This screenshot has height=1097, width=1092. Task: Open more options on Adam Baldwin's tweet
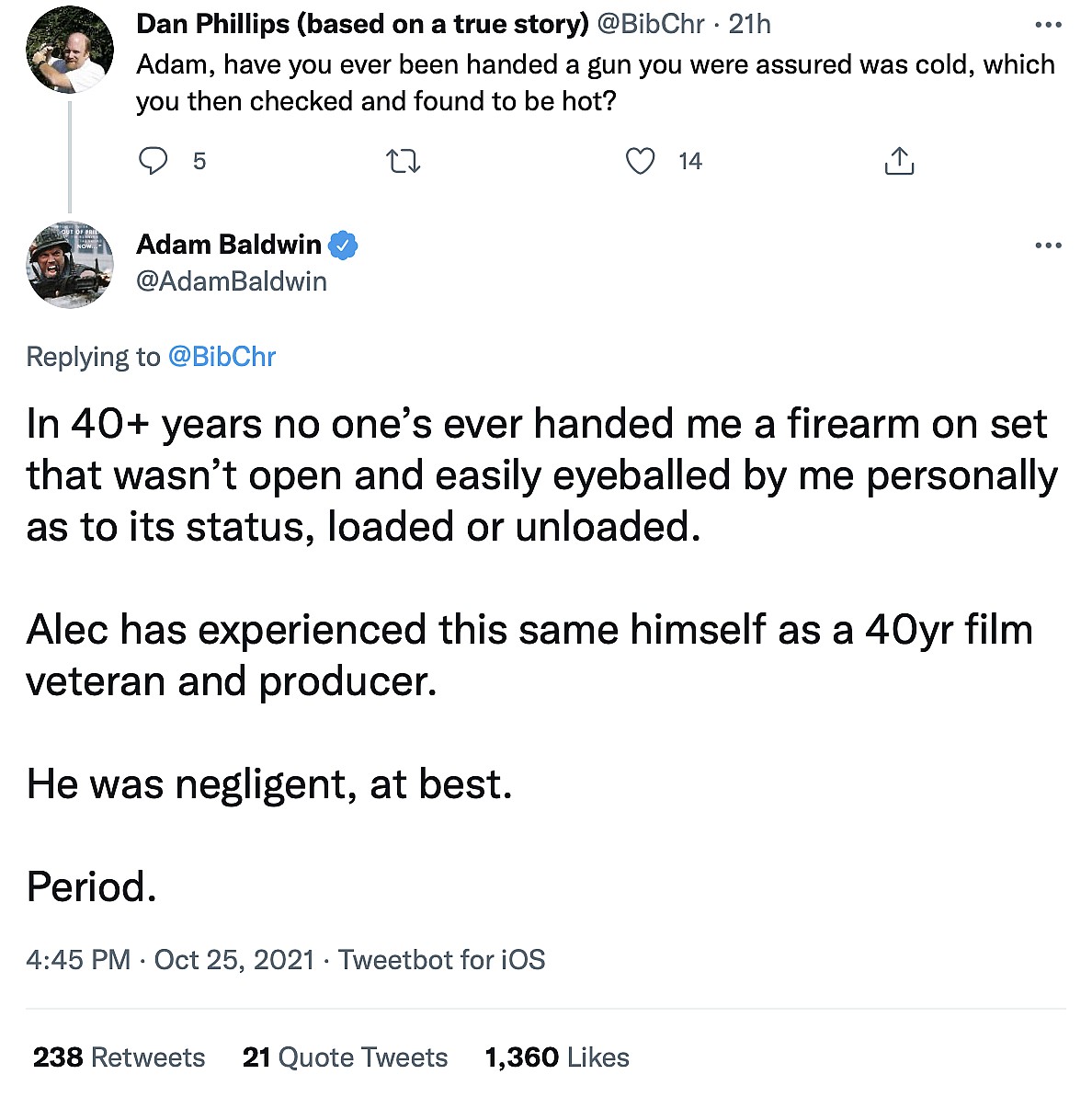point(1048,246)
